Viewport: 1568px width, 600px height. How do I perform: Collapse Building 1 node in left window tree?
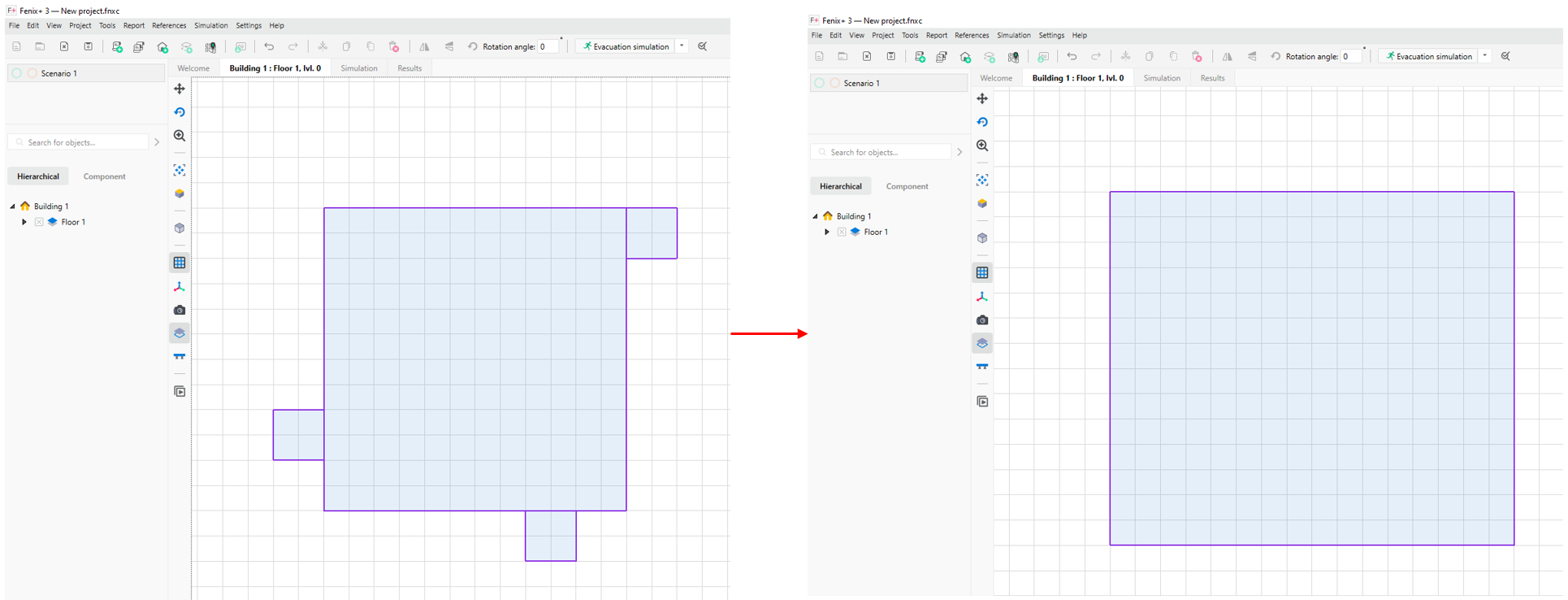tap(13, 207)
